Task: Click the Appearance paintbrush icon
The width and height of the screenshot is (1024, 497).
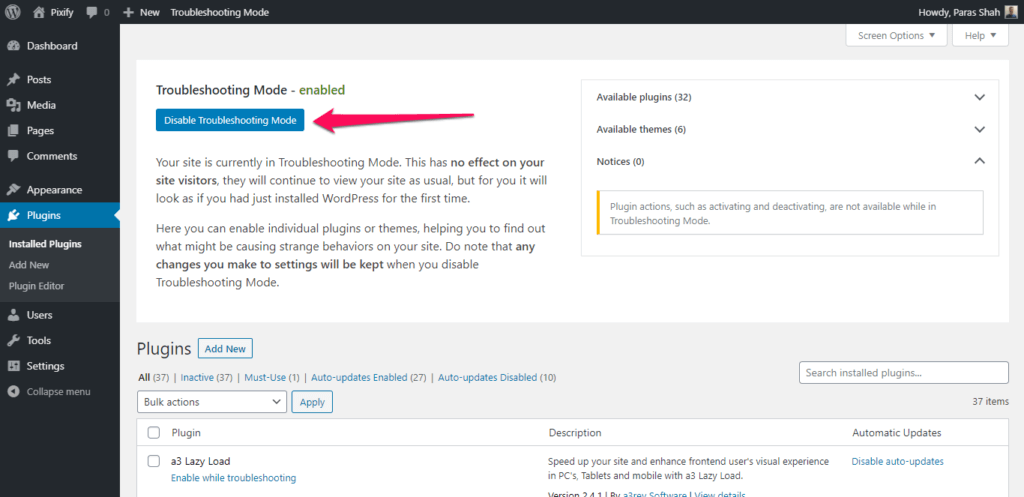Action: pos(13,190)
